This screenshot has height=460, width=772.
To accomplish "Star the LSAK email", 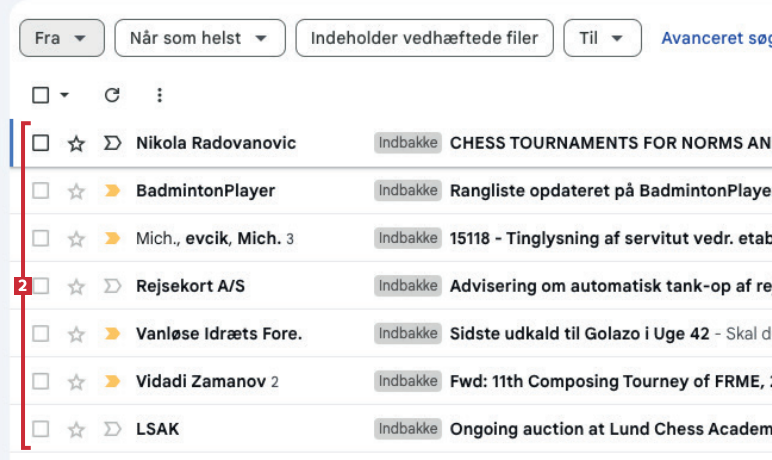I will pos(76,430).
